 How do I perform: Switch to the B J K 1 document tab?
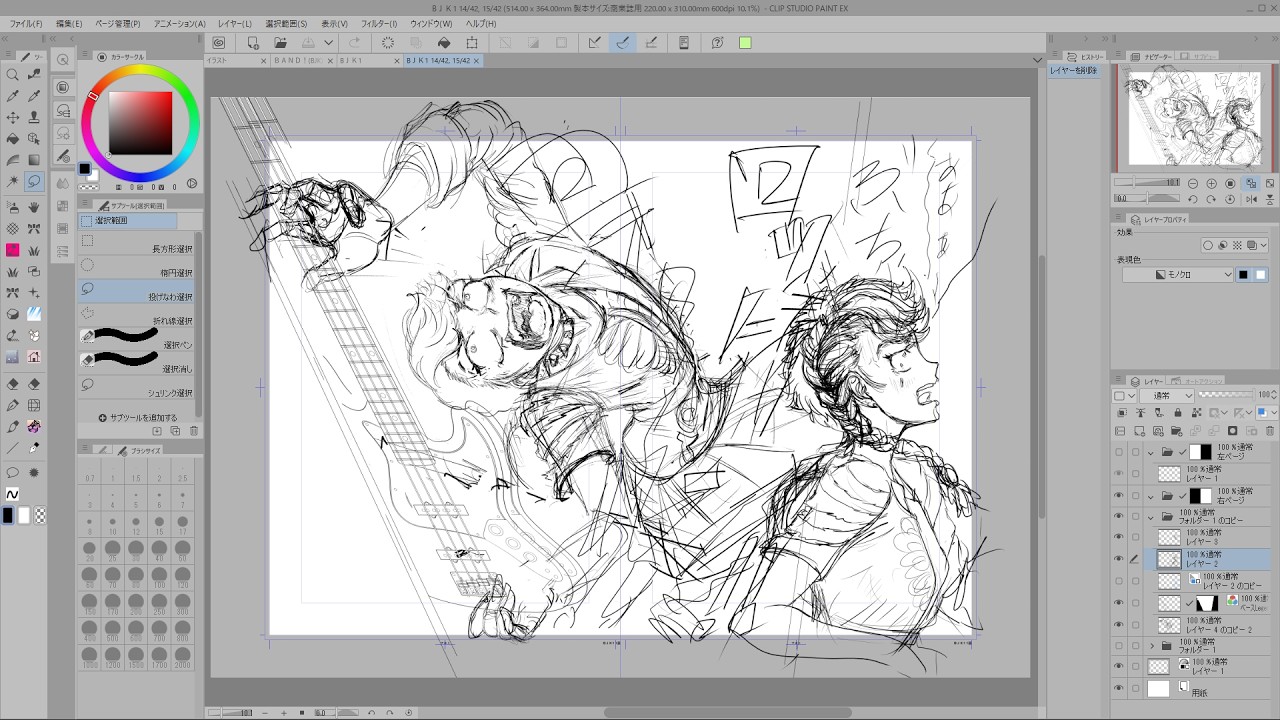pyautogui.click(x=368, y=61)
